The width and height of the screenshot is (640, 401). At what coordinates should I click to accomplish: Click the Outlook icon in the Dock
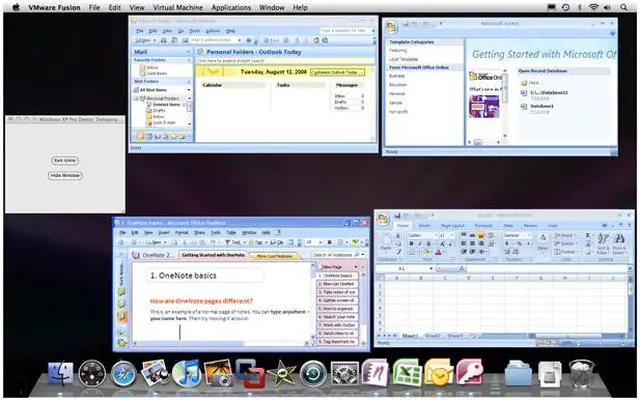click(438, 372)
